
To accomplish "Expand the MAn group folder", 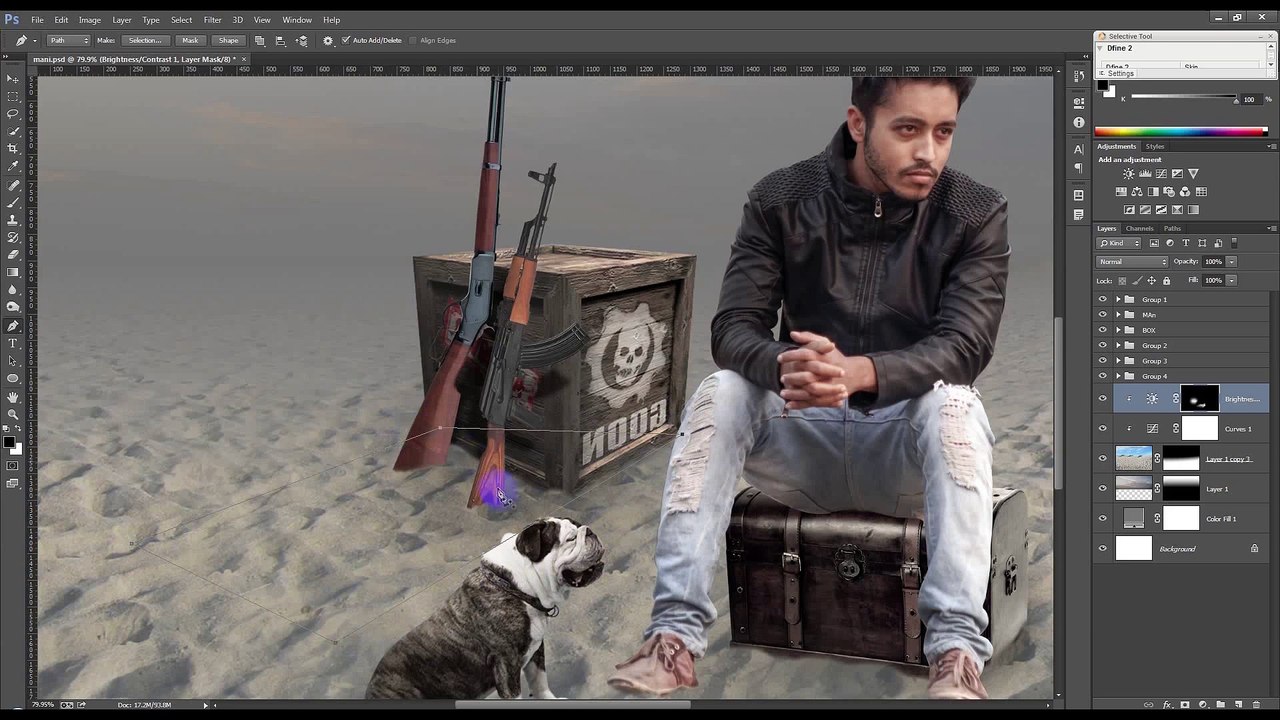I will [1118, 314].
